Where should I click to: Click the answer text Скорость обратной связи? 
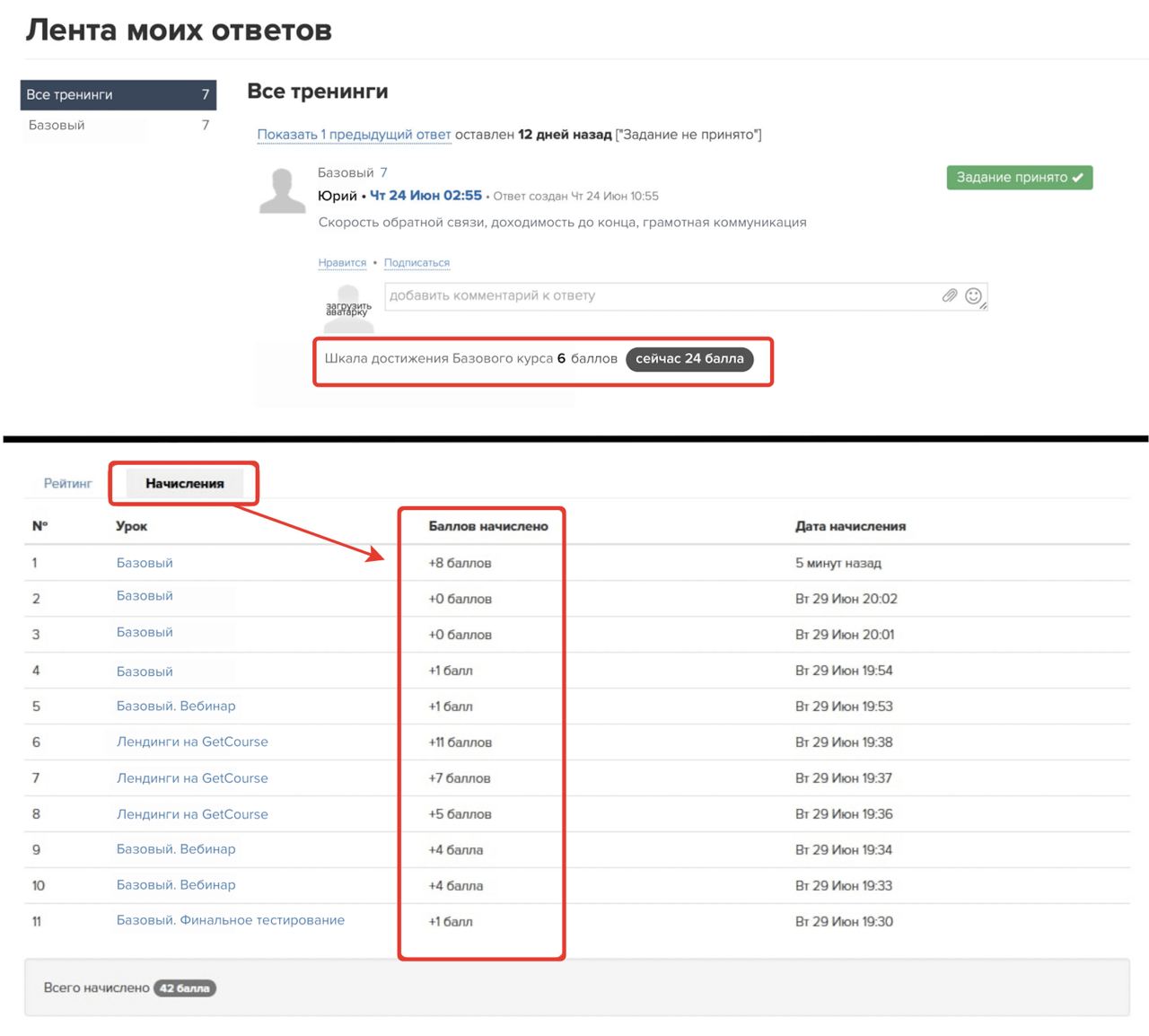point(563,222)
